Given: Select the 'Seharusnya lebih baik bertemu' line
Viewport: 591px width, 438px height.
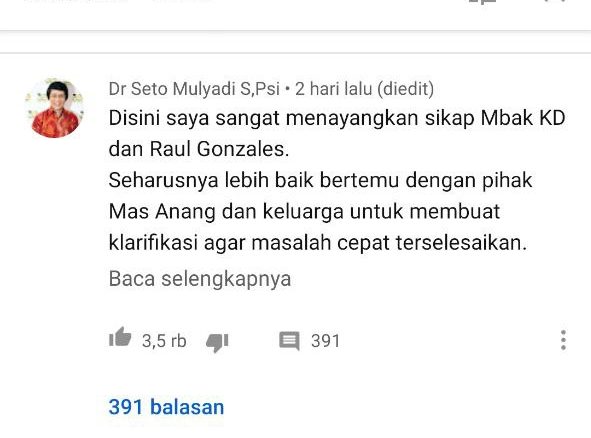Looking at the screenshot, I should click(x=320, y=180).
